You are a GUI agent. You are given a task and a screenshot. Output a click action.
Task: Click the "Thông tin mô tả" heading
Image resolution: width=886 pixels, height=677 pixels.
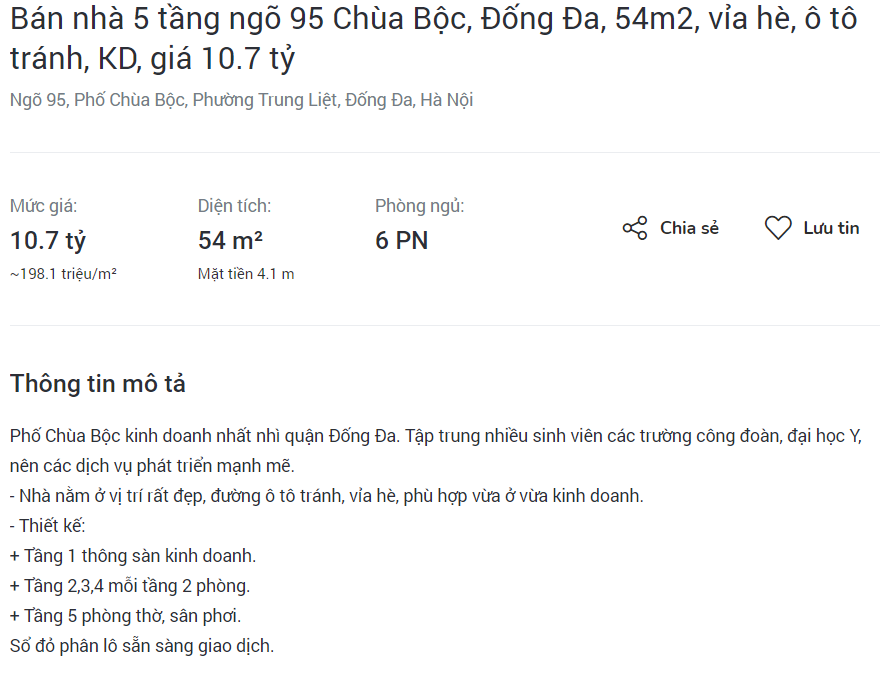pyautogui.click(x=97, y=384)
